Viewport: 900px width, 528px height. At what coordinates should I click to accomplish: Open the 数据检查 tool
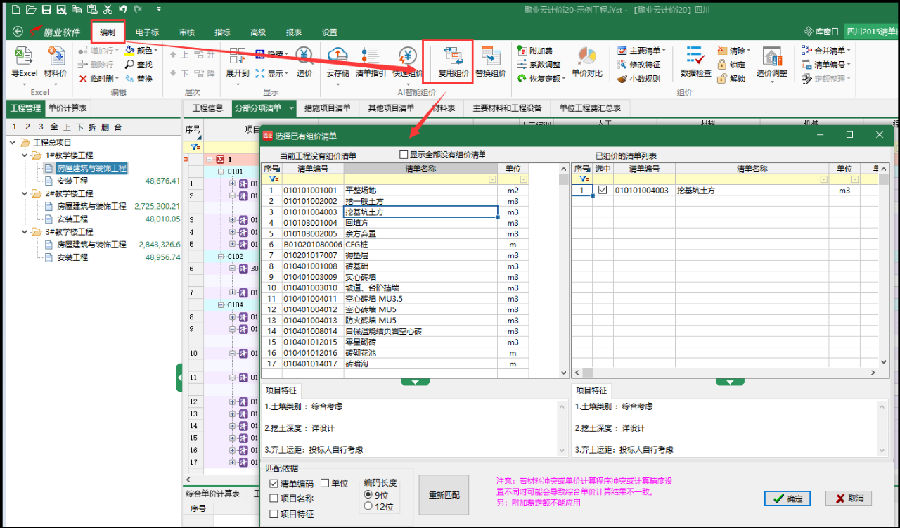696,60
